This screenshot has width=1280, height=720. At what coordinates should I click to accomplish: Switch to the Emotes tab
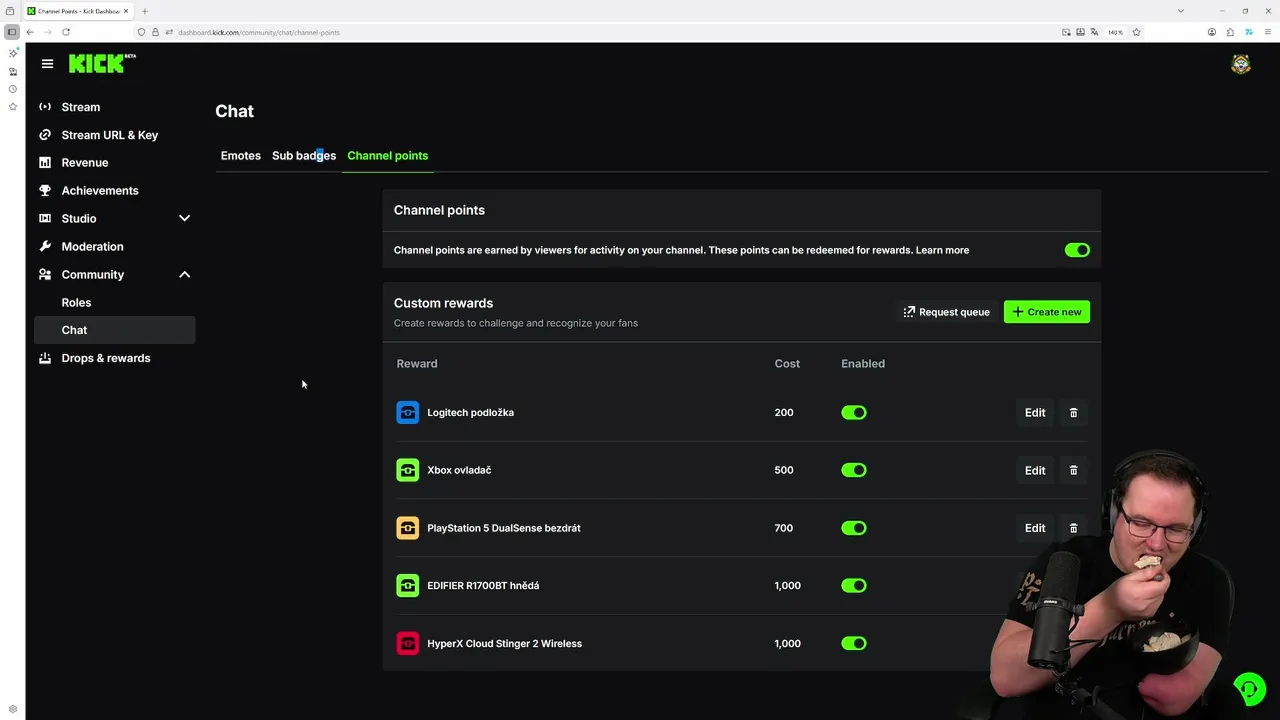tap(240, 156)
